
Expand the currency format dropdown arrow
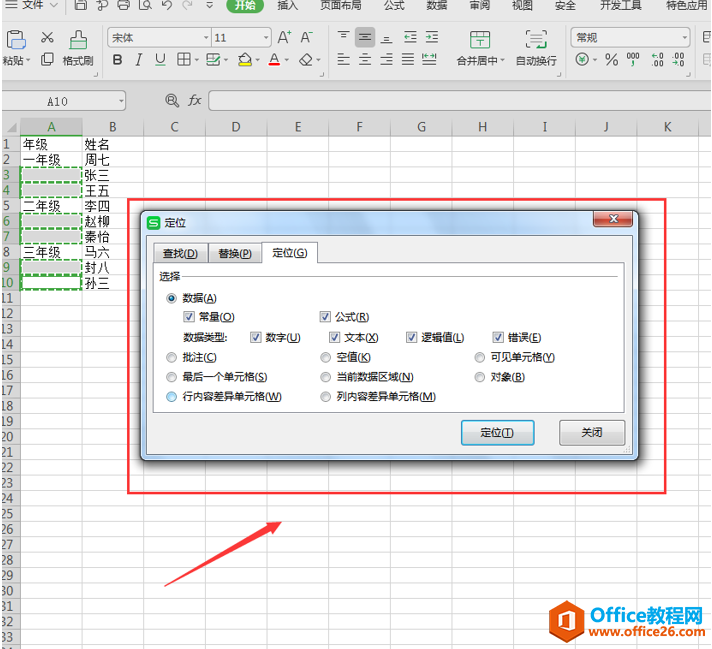594,60
